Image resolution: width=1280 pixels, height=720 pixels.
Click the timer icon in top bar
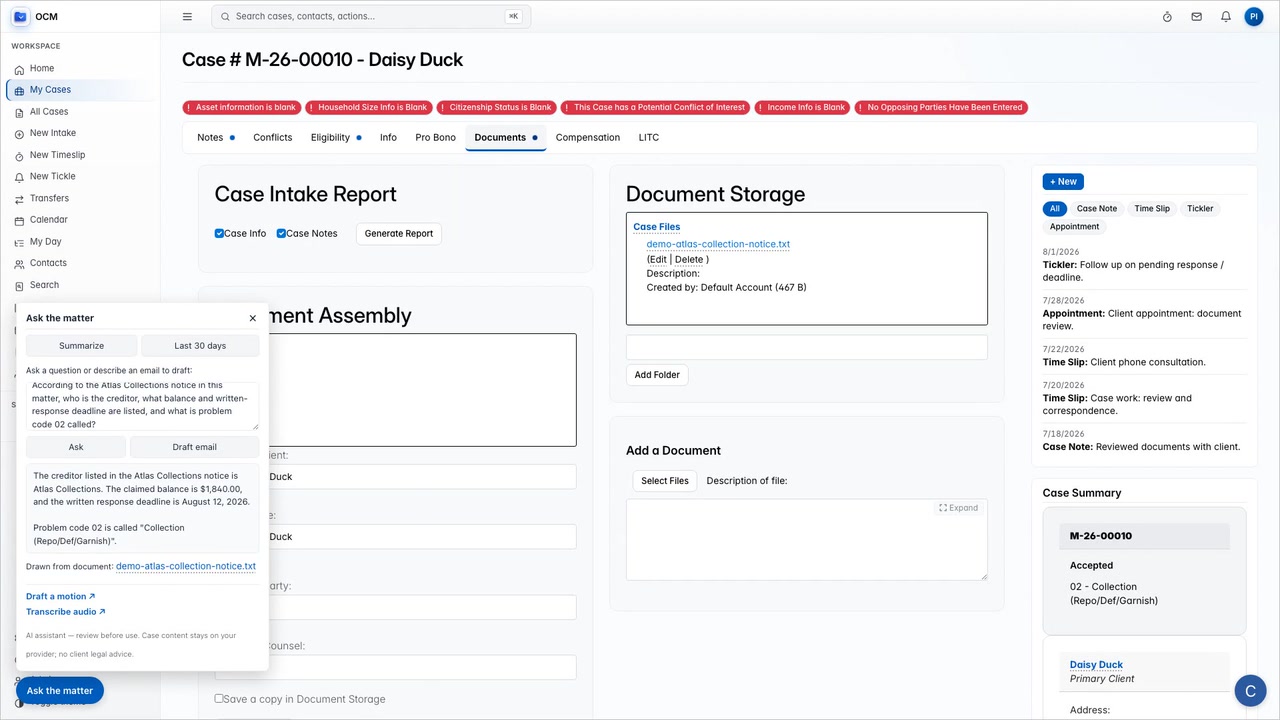[1167, 16]
